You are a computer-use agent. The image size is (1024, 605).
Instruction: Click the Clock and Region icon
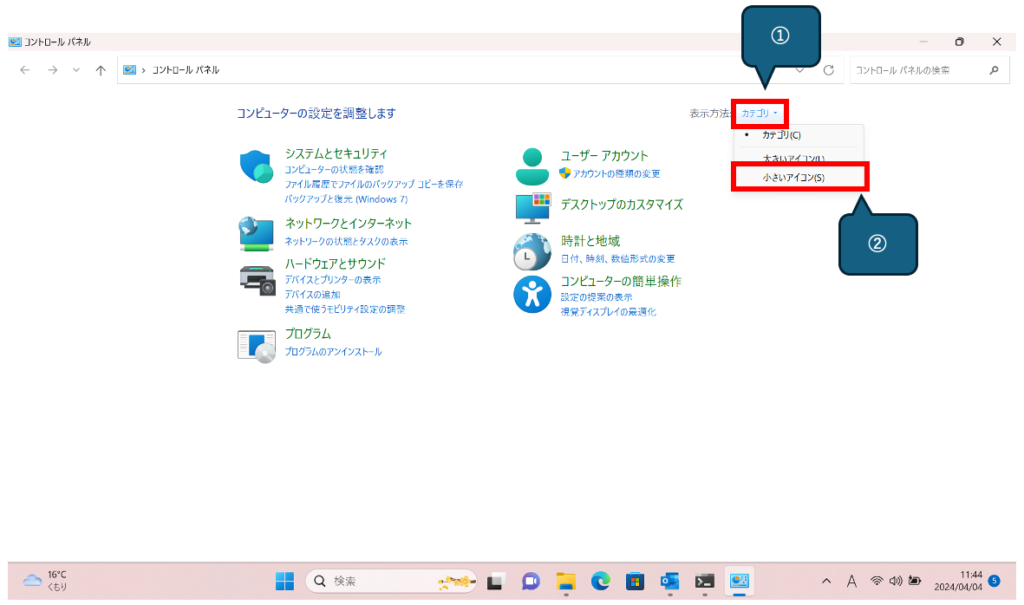(532, 252)
